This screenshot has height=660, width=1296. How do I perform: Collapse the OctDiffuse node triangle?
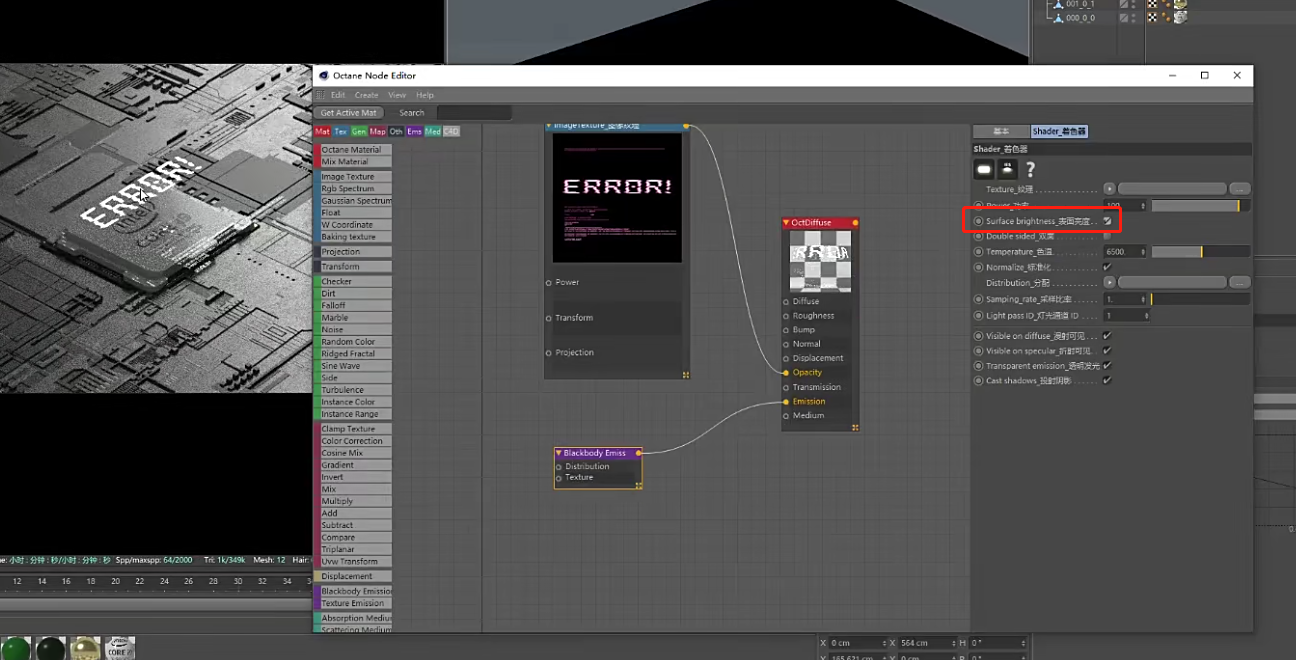click(x=787, y=223)
